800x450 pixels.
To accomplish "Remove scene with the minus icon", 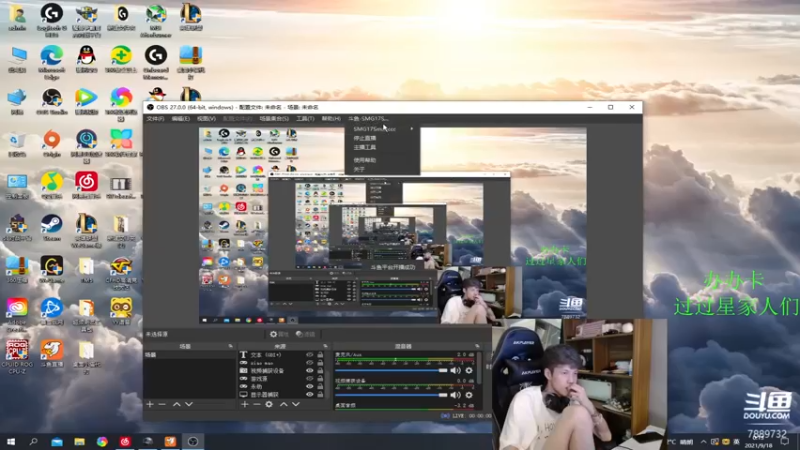I will click(162, 404).
